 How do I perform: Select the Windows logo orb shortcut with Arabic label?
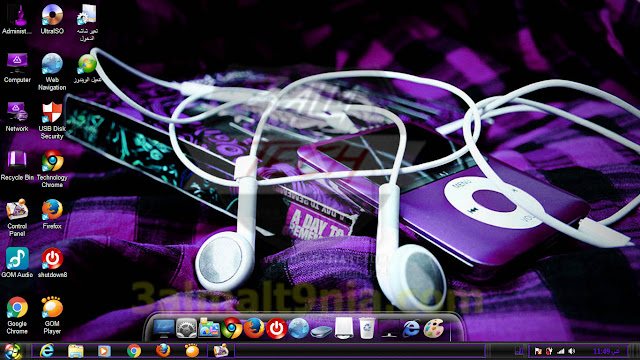87,68
